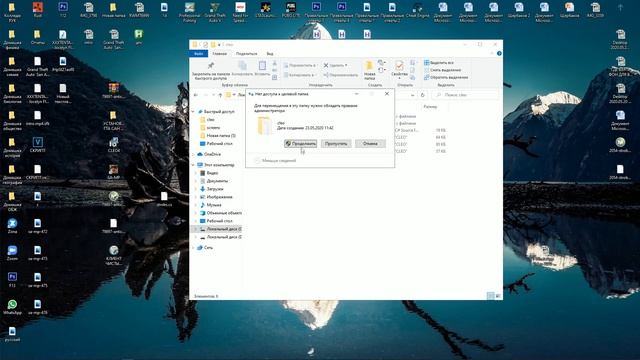This screenshot has width=640, height=360.
Task: Click the Explorer help icon
Action: (499, 53)
